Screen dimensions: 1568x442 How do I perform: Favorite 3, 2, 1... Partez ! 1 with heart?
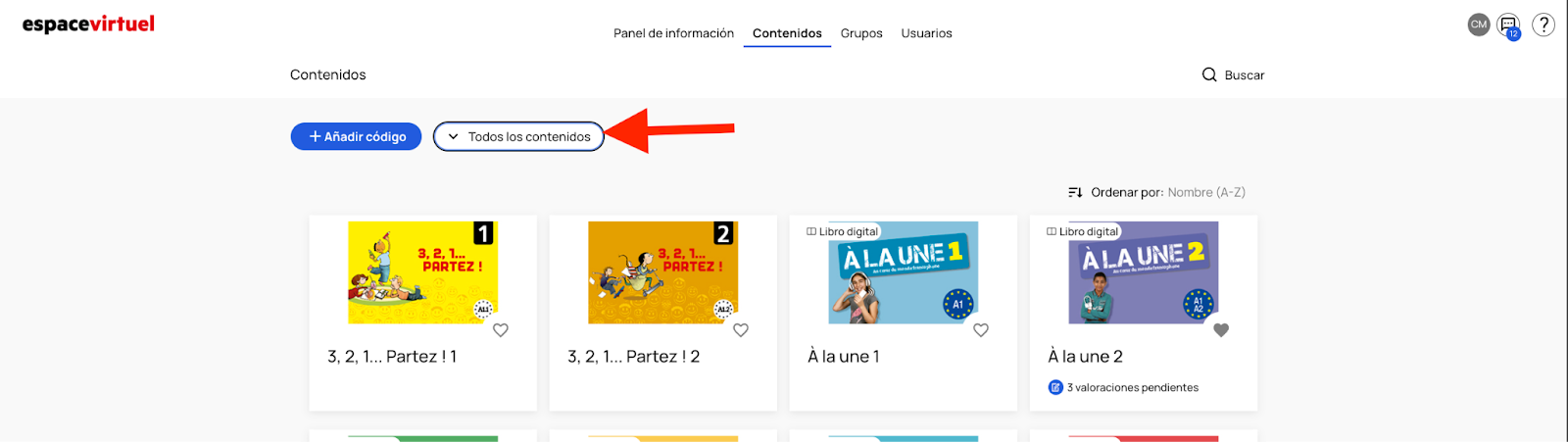501,330
